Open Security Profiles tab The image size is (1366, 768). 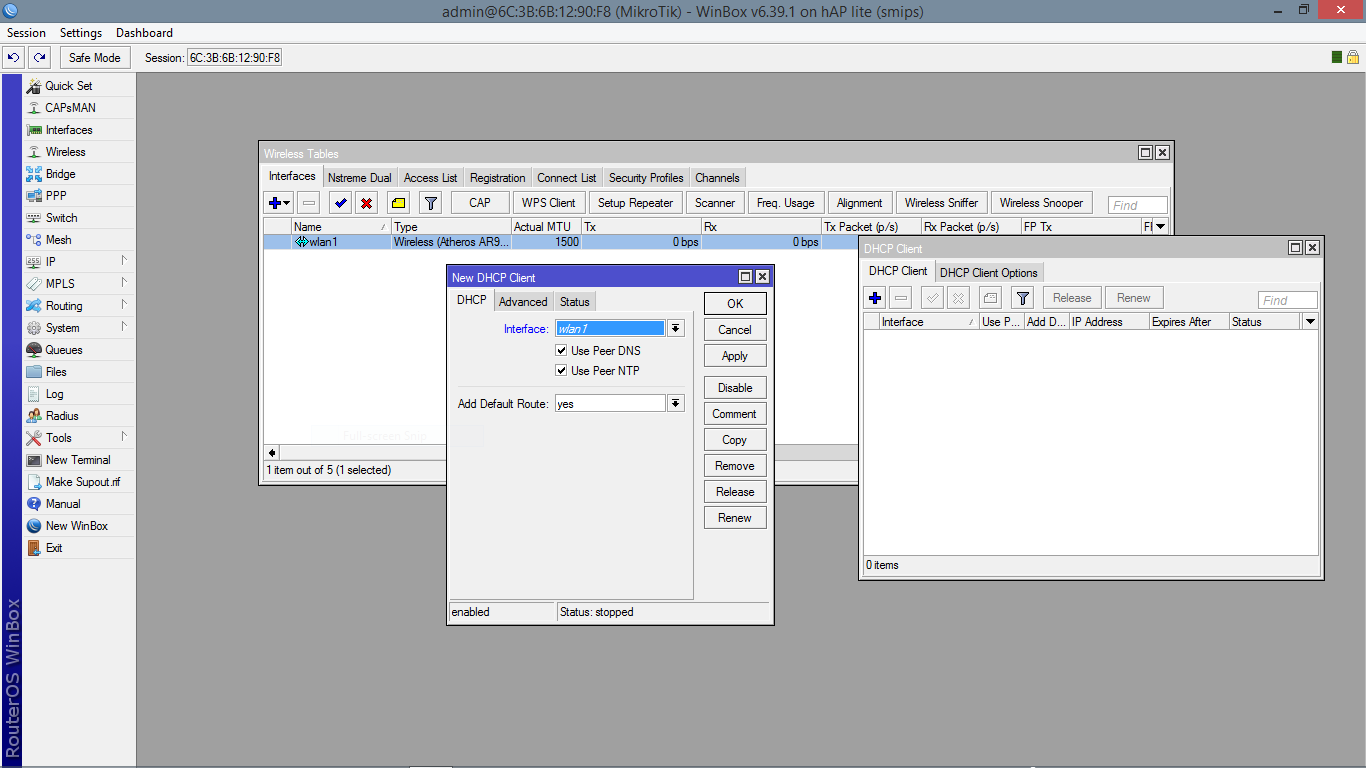pyautogui.click(x=646, y=178)
